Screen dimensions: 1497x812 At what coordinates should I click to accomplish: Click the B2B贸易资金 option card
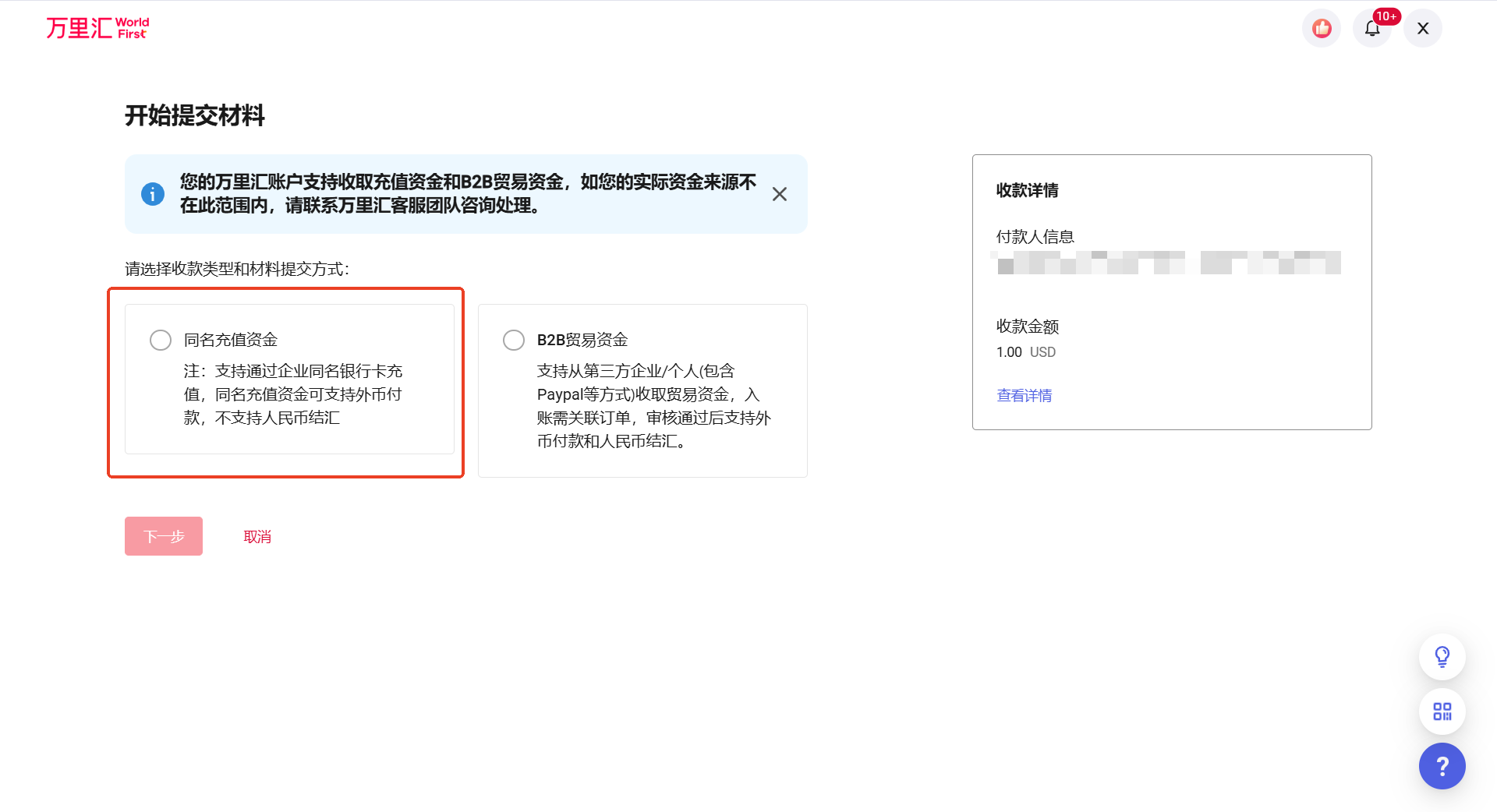click(642, 390)
